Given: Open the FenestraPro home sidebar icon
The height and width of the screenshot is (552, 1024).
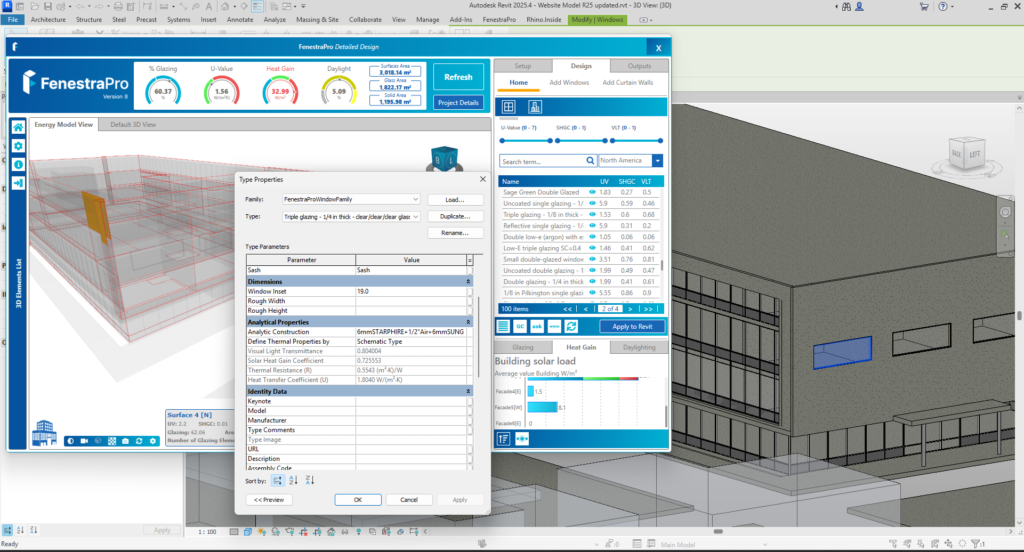Looking at the screenshot, I should (x=18, y=127).
